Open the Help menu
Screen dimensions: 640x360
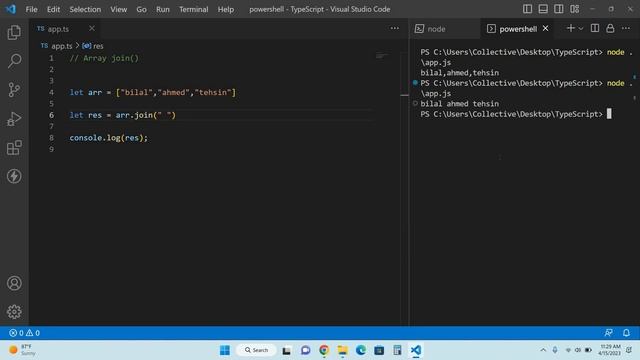coord(226,9)
